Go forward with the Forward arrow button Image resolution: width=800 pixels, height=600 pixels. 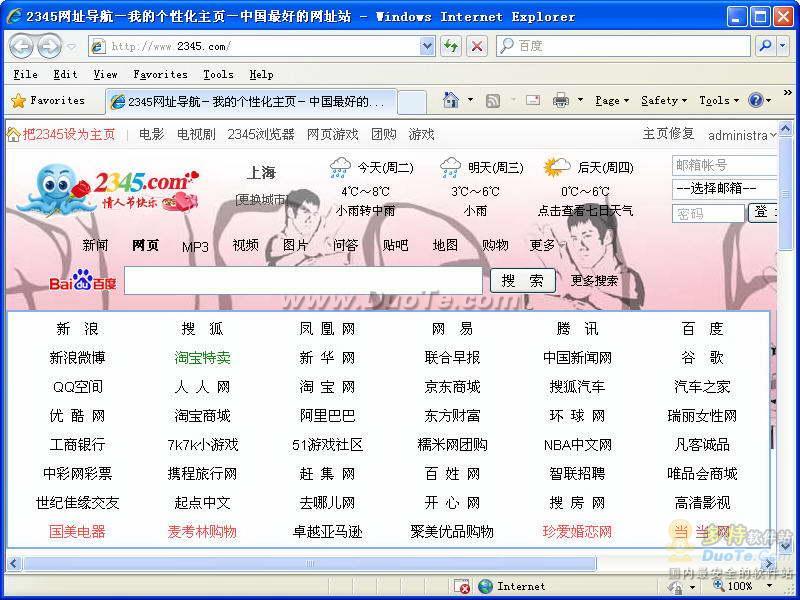49,46
